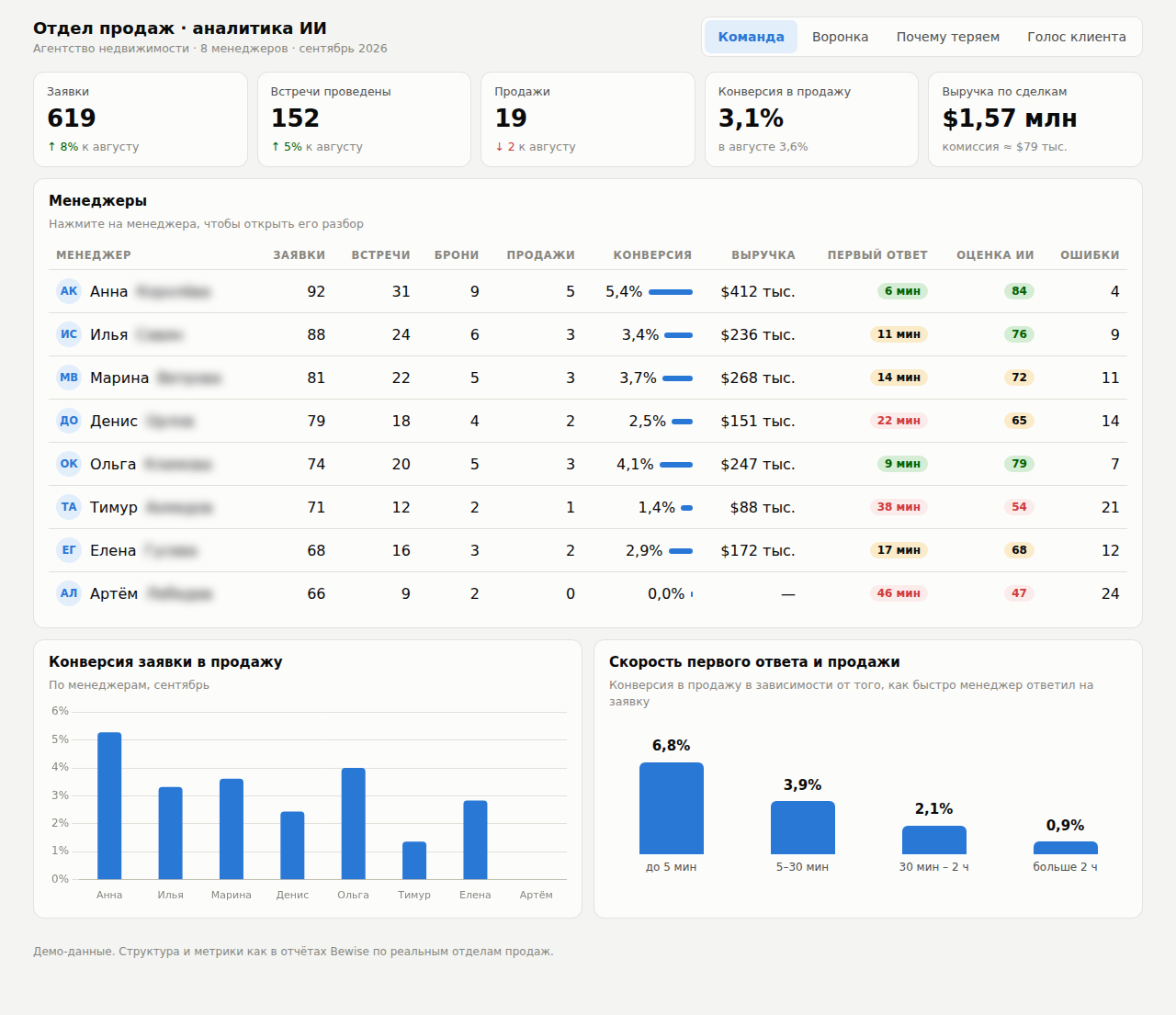Click the '$412 тыс.' revenue cell
Screen dimensions: 1176x1015
click(758, 291)
